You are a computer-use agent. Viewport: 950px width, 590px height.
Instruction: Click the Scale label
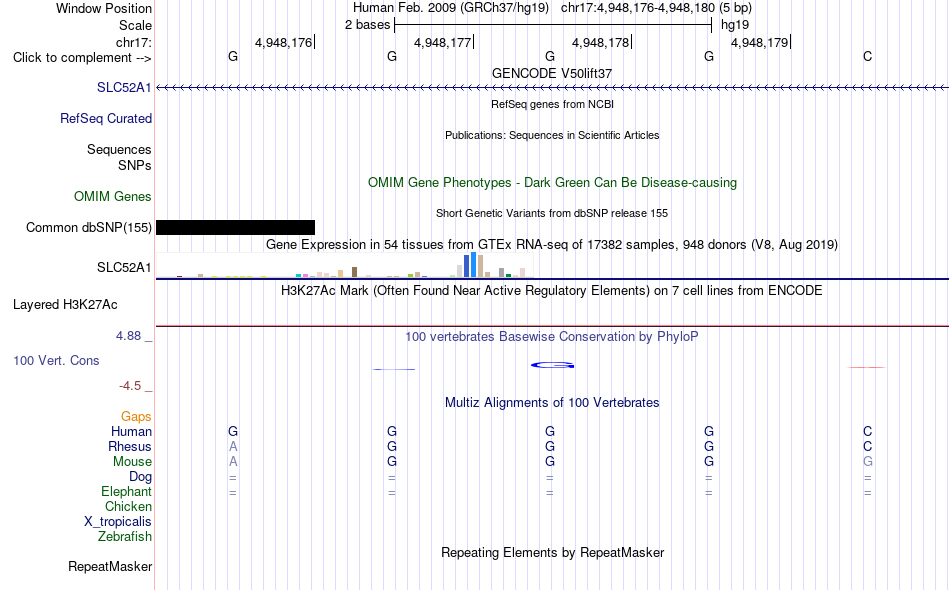click(x=136, y=25)
